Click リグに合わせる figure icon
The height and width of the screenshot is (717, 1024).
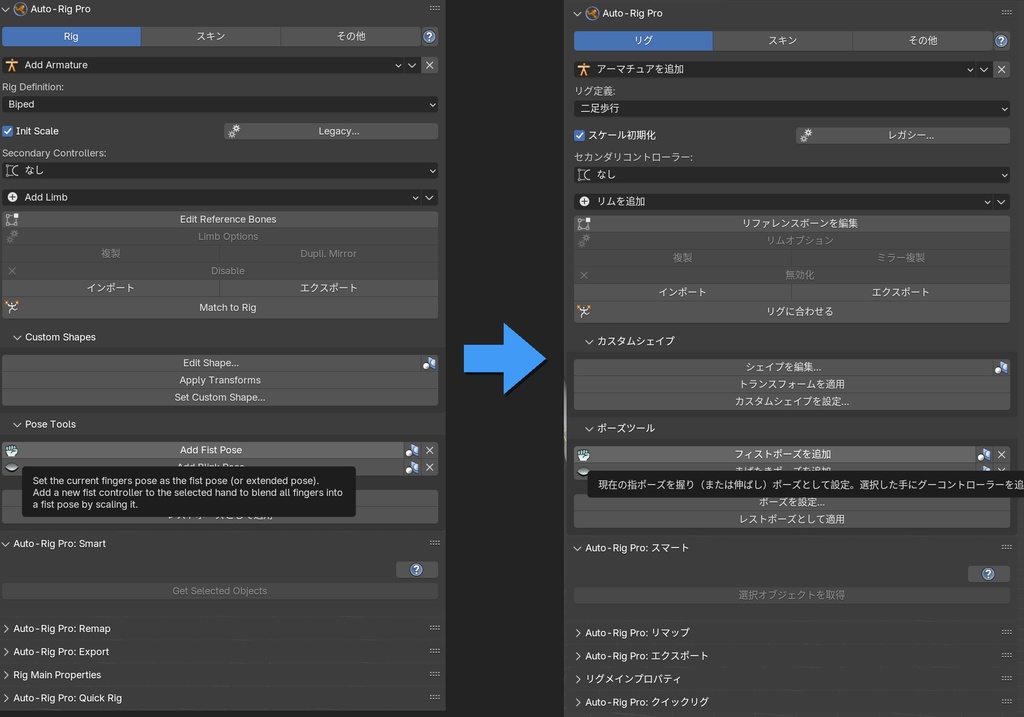coord(584,311)
